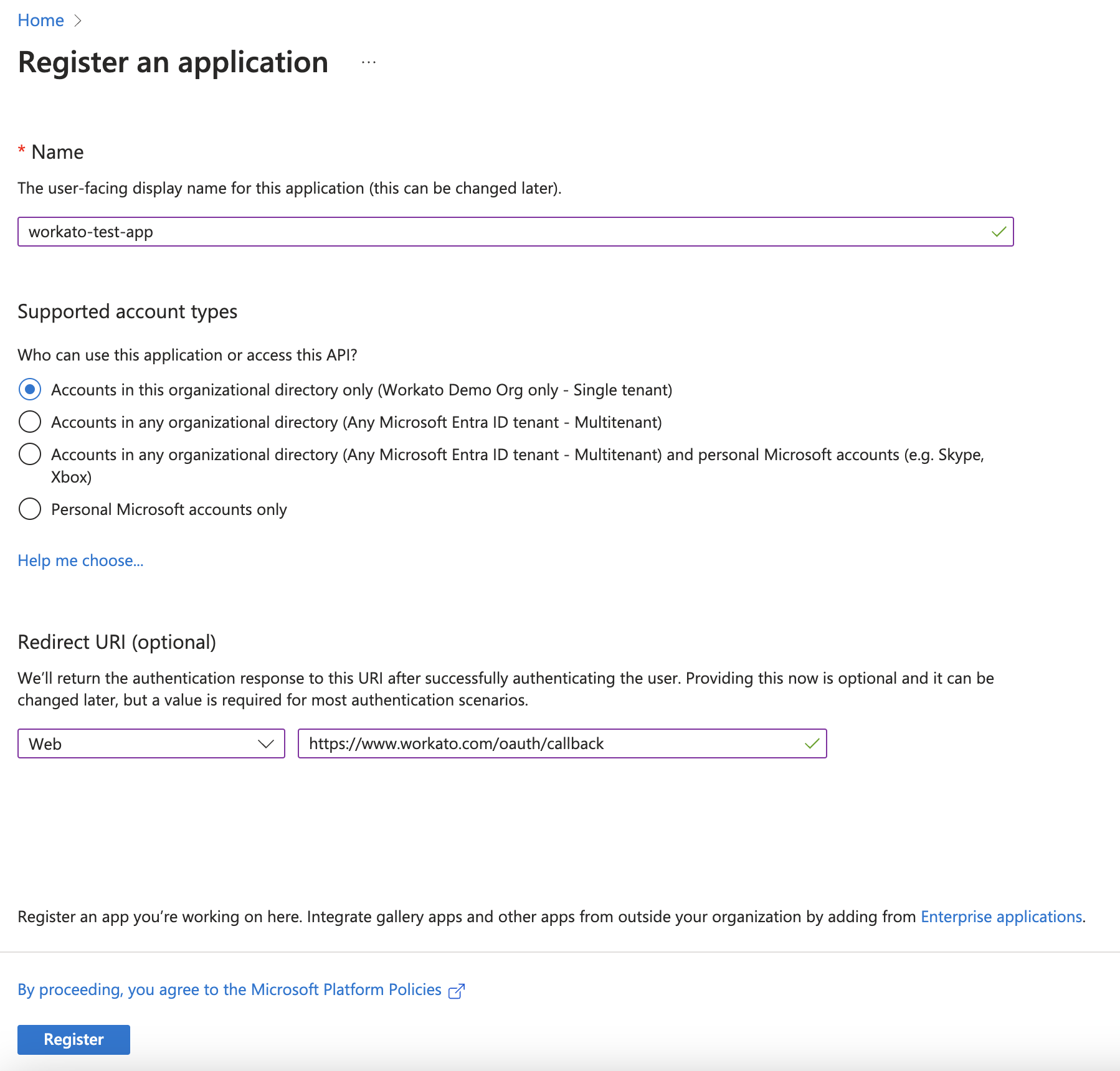The height and width of the screenshot is (1071, 1120).
Task: Select multitenant organizational directory option
Action: click(29, 422)
